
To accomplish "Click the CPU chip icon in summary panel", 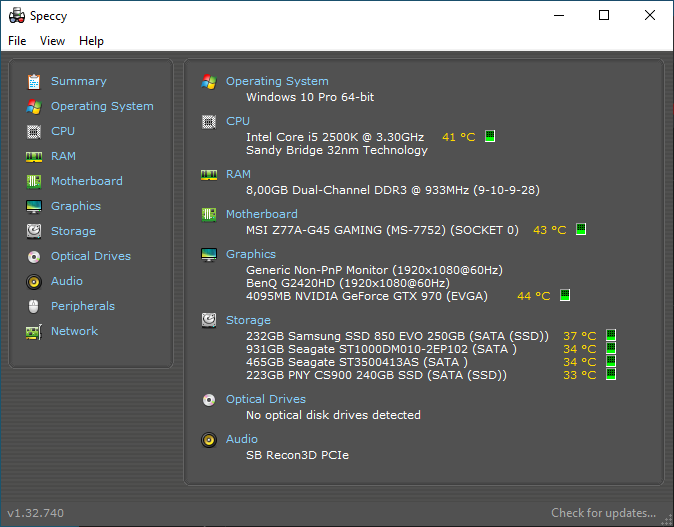I will pos(209,122).
